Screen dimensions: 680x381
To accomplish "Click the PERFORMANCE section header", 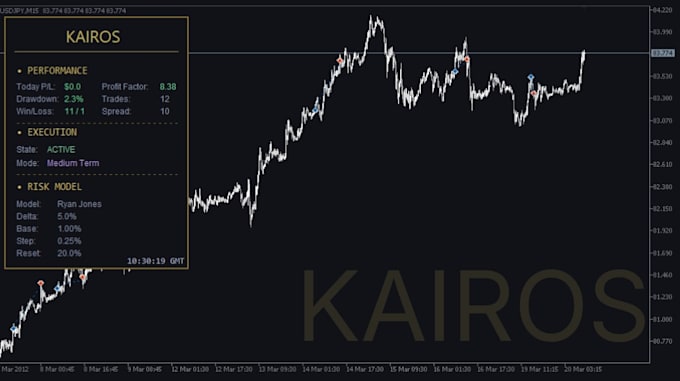I will (x=57, y=71).
